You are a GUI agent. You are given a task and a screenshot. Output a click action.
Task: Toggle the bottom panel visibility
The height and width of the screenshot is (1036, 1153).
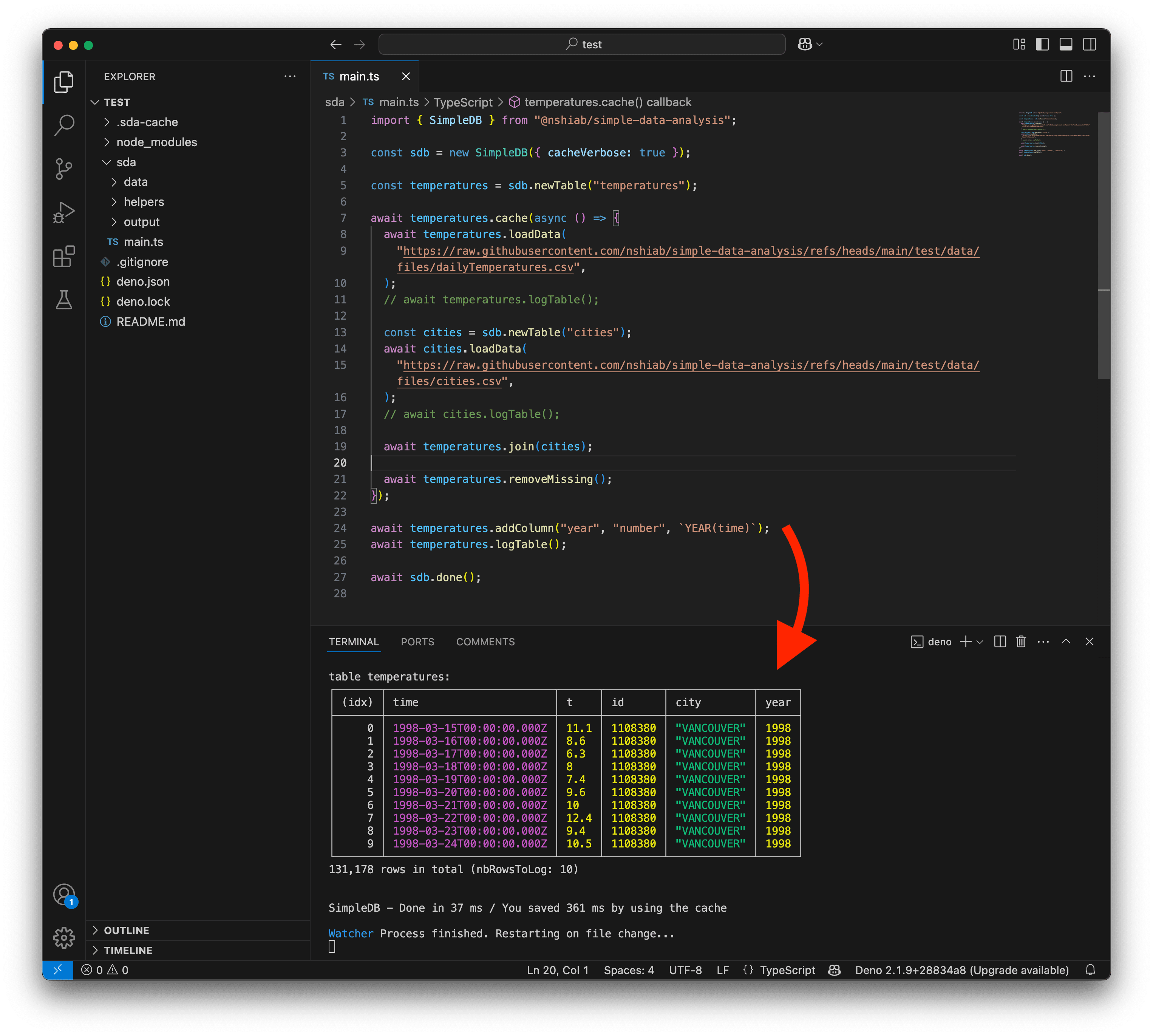1066,45
